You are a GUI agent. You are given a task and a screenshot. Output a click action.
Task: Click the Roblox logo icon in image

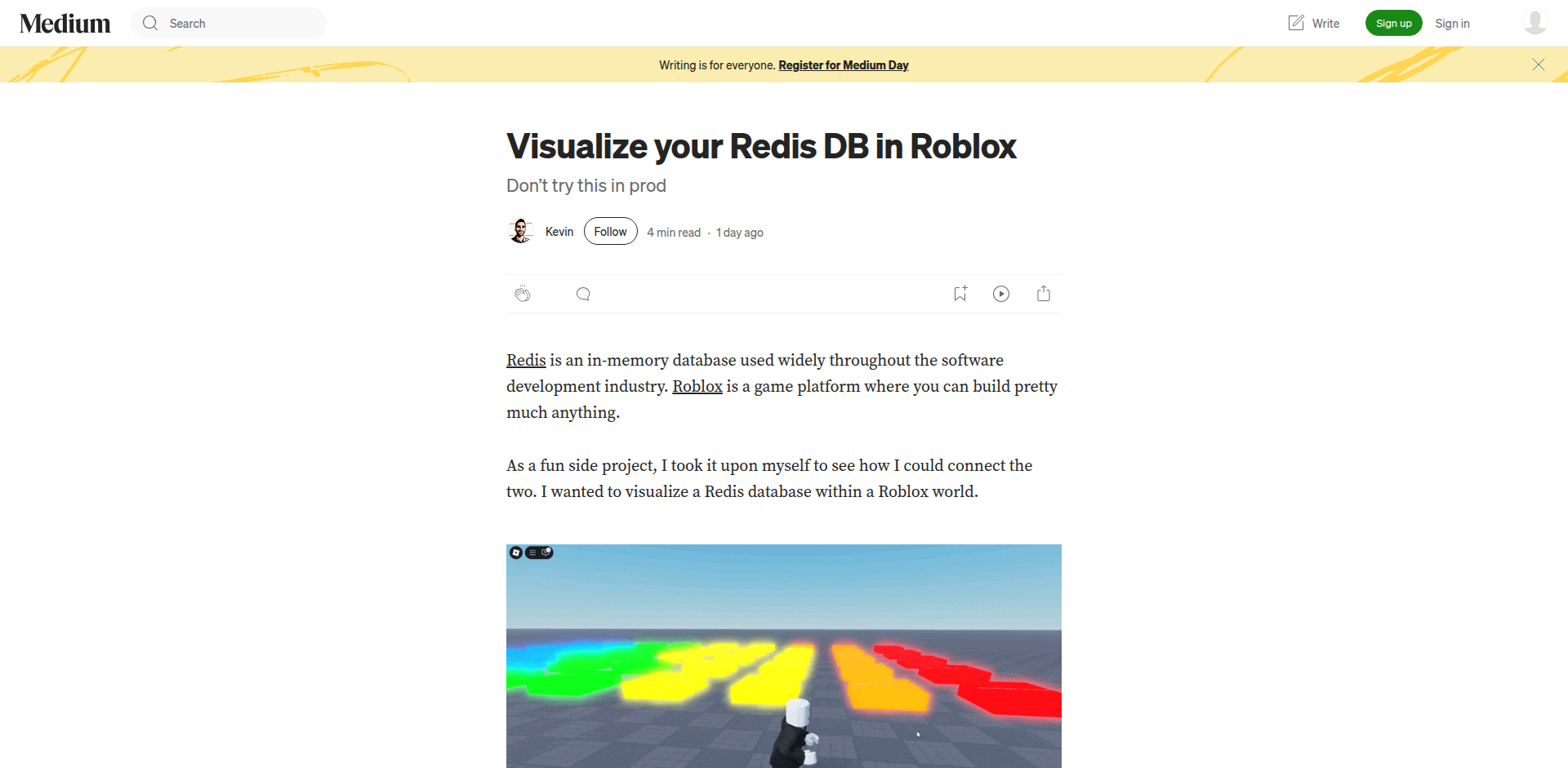point(516,553)
